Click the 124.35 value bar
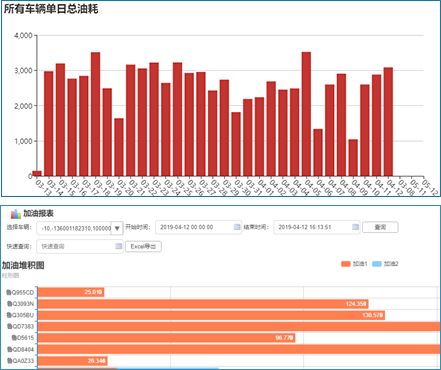Image resolution: width=441 pixels, height=370 pixels. 203,304
